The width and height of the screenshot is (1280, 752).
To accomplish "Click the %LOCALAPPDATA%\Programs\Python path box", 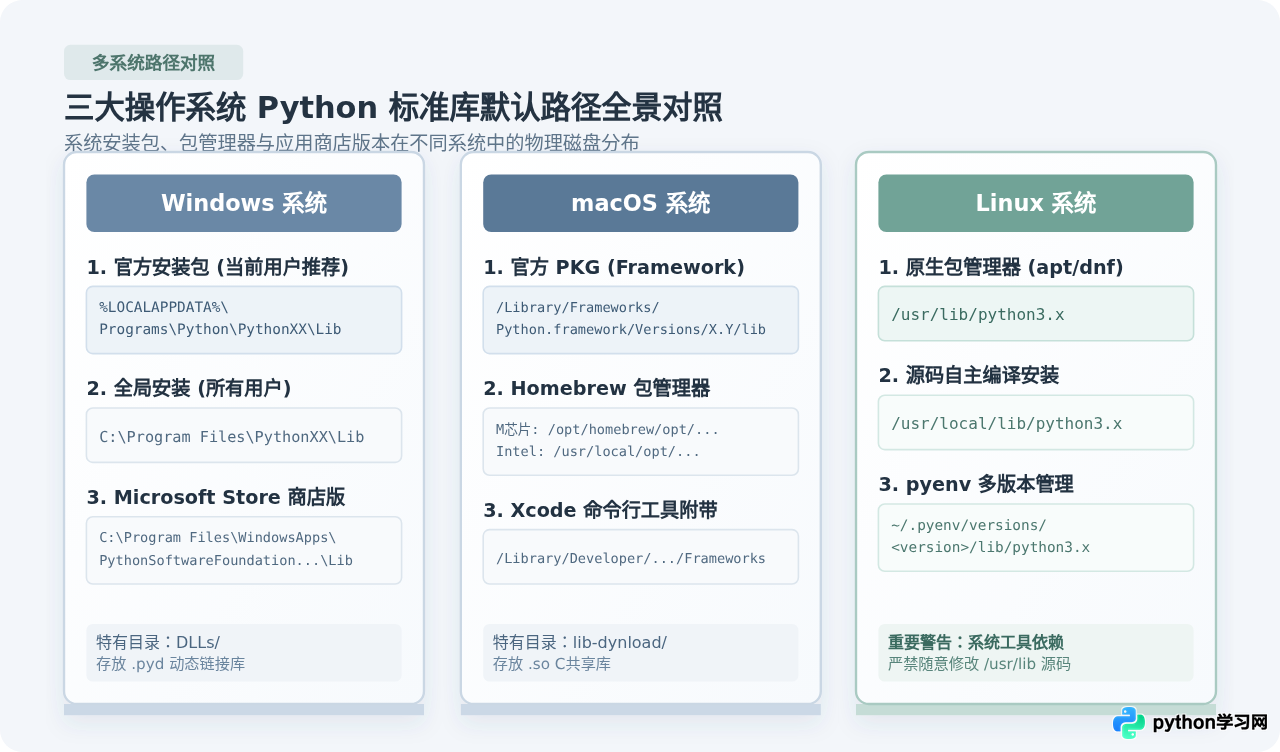I will point(244,320).
